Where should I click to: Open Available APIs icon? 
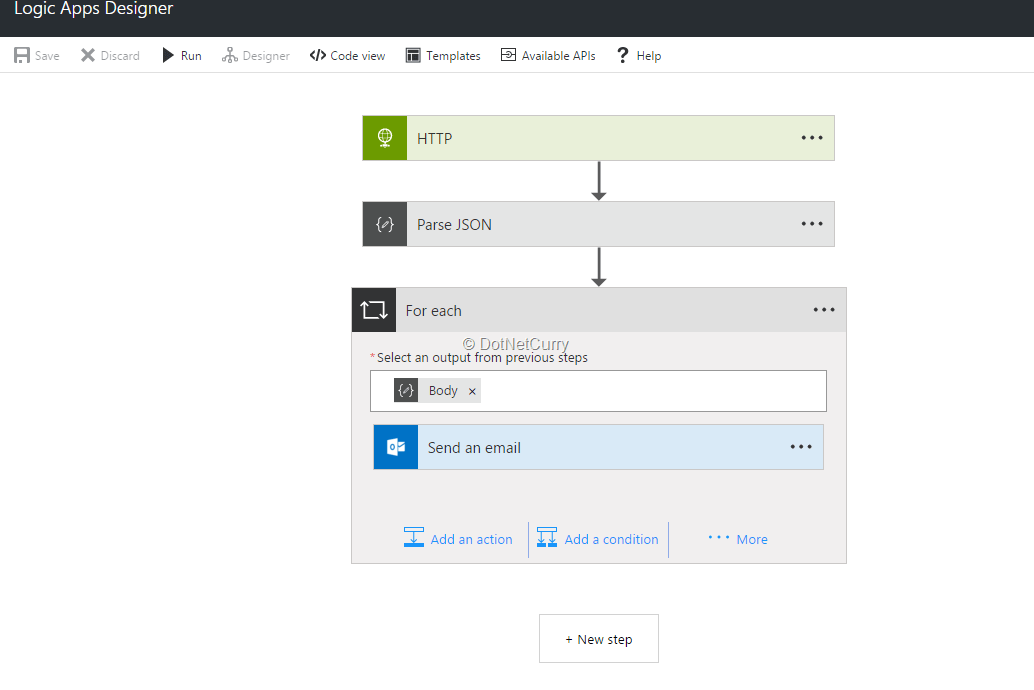click(x=508, y=55)
